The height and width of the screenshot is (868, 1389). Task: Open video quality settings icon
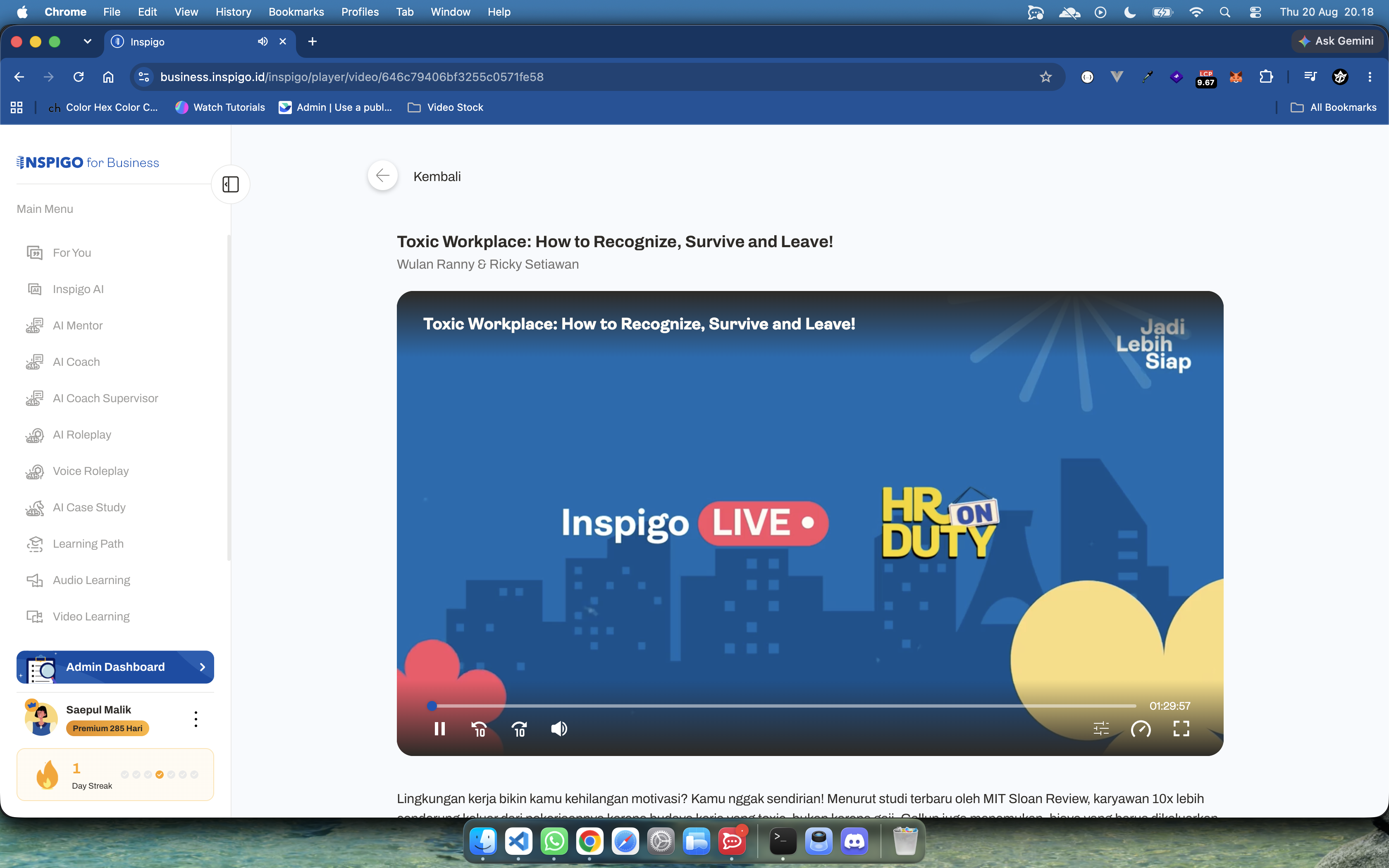[x=1101, y=728]
